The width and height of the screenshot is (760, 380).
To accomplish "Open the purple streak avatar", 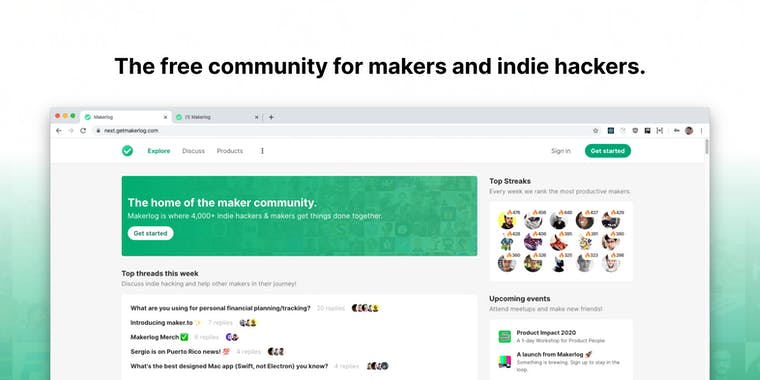I will pyautogui.click(x=533, y=242).
